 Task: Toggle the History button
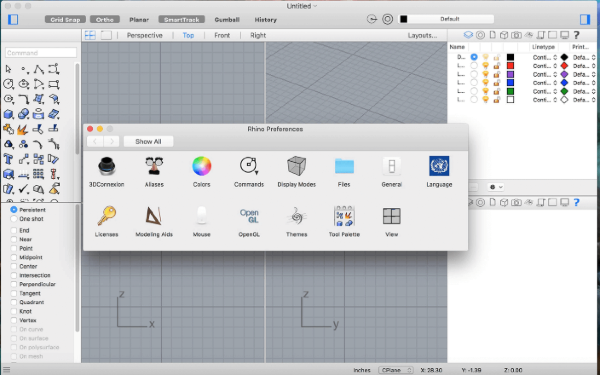266,20
